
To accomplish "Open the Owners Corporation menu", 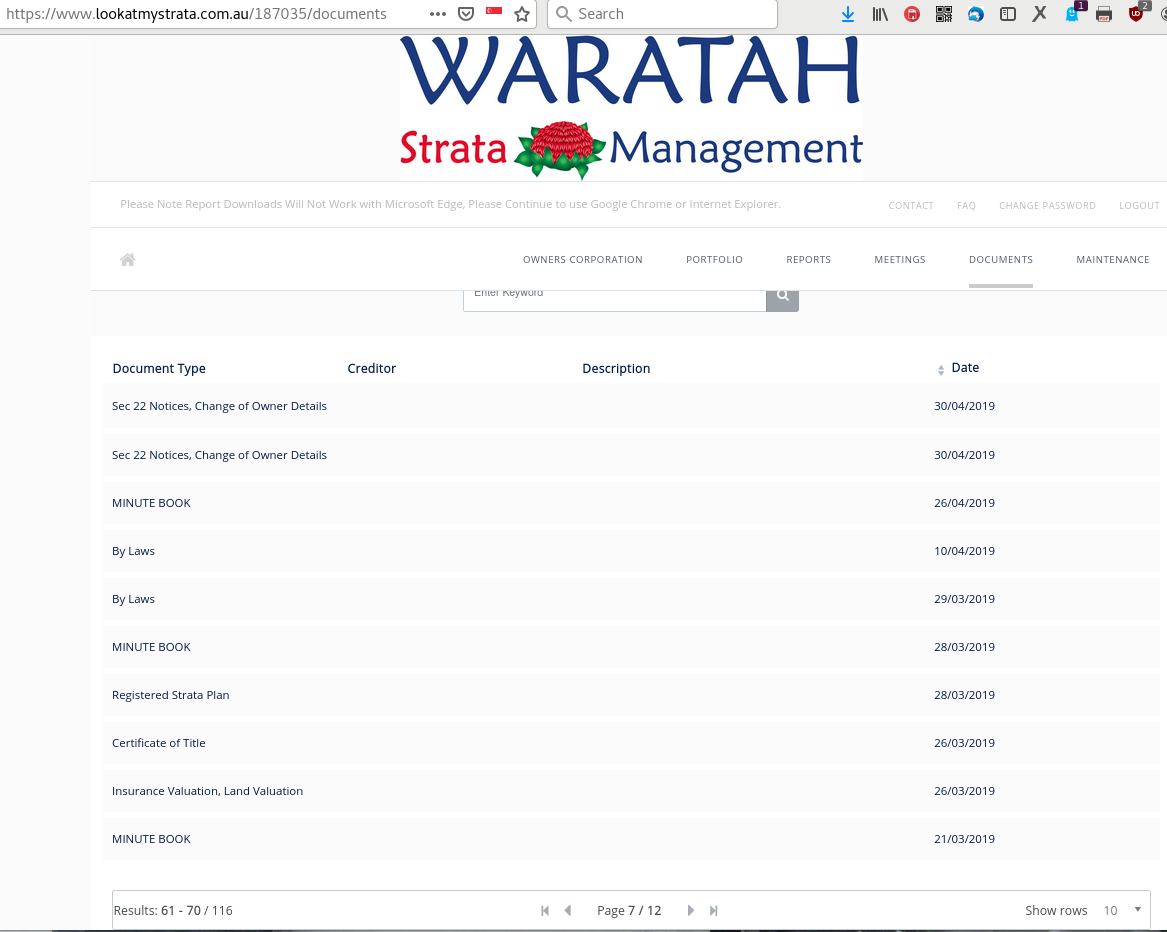I will pos(583,260).
